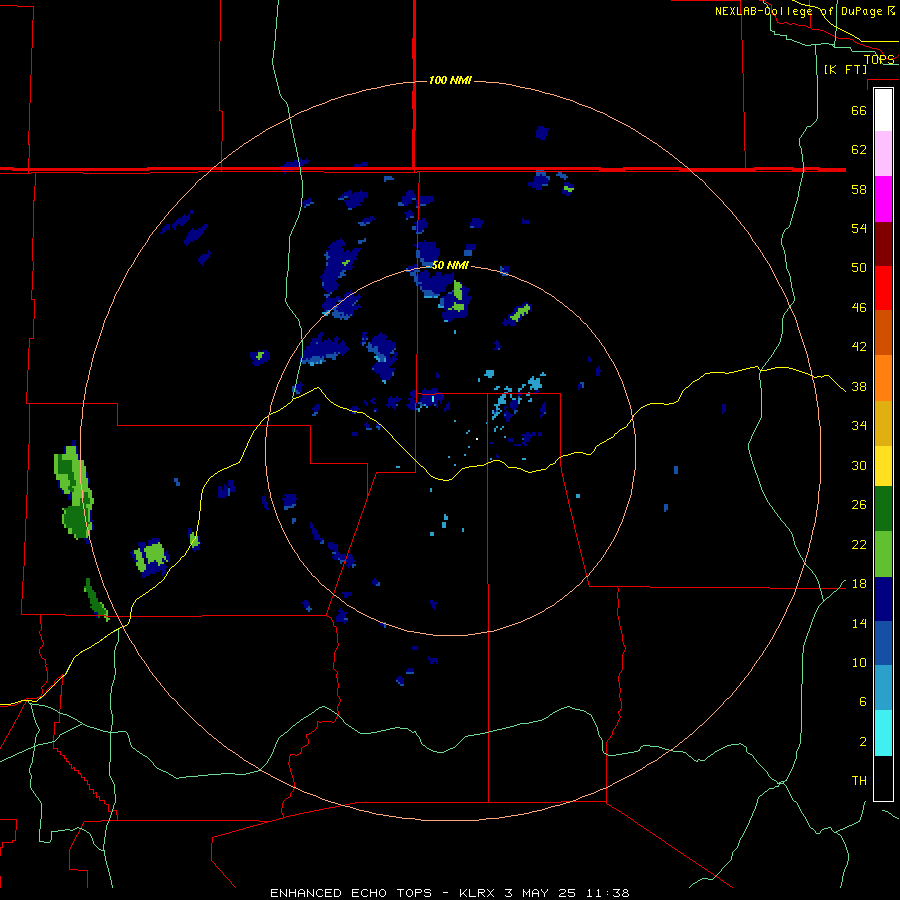
Task: Click the "26" legend value
Action: (859, 505)
